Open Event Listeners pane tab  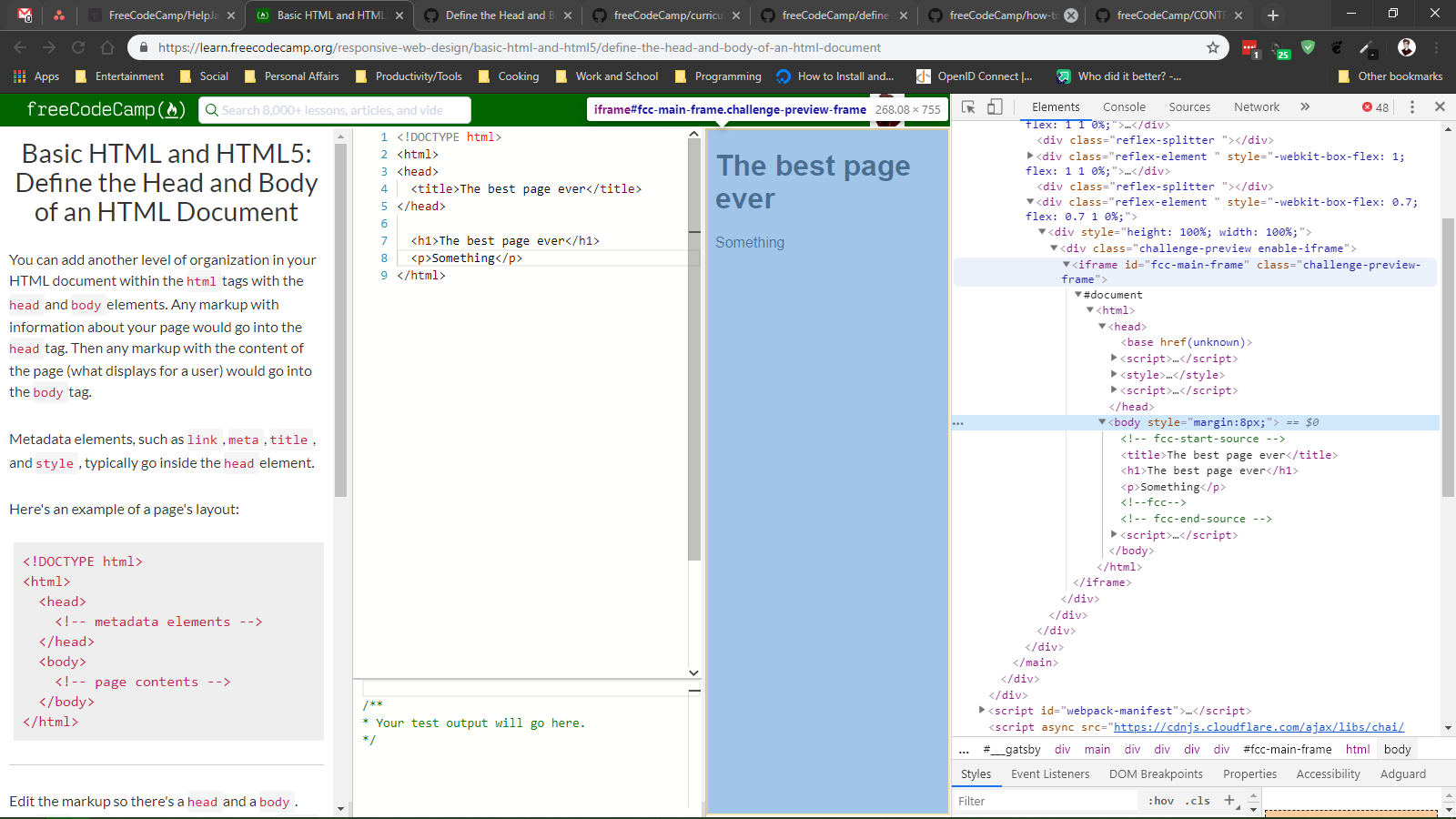[x=1050, y=774]
